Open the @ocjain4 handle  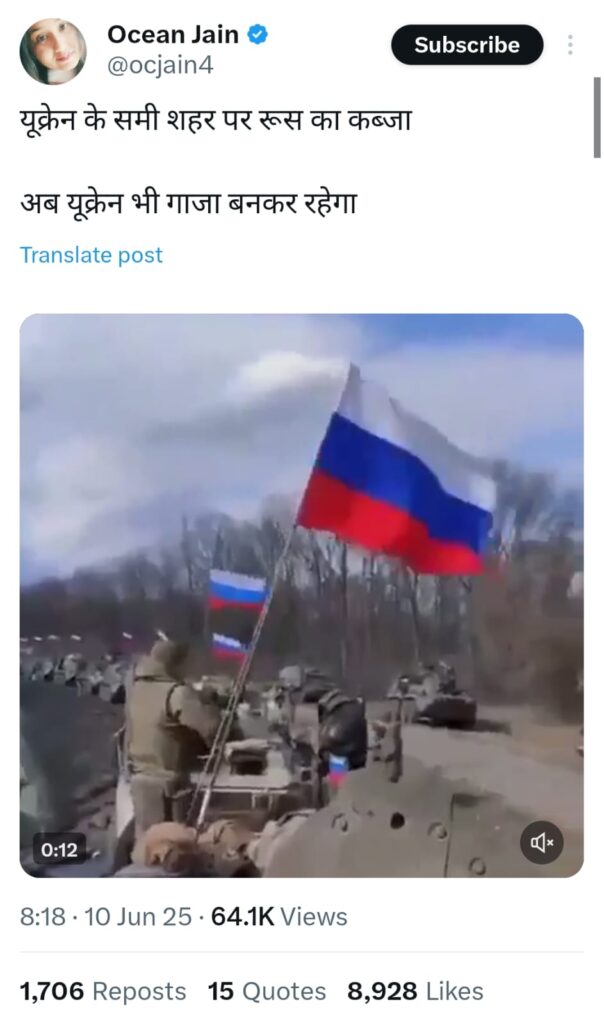coord(160,65)
